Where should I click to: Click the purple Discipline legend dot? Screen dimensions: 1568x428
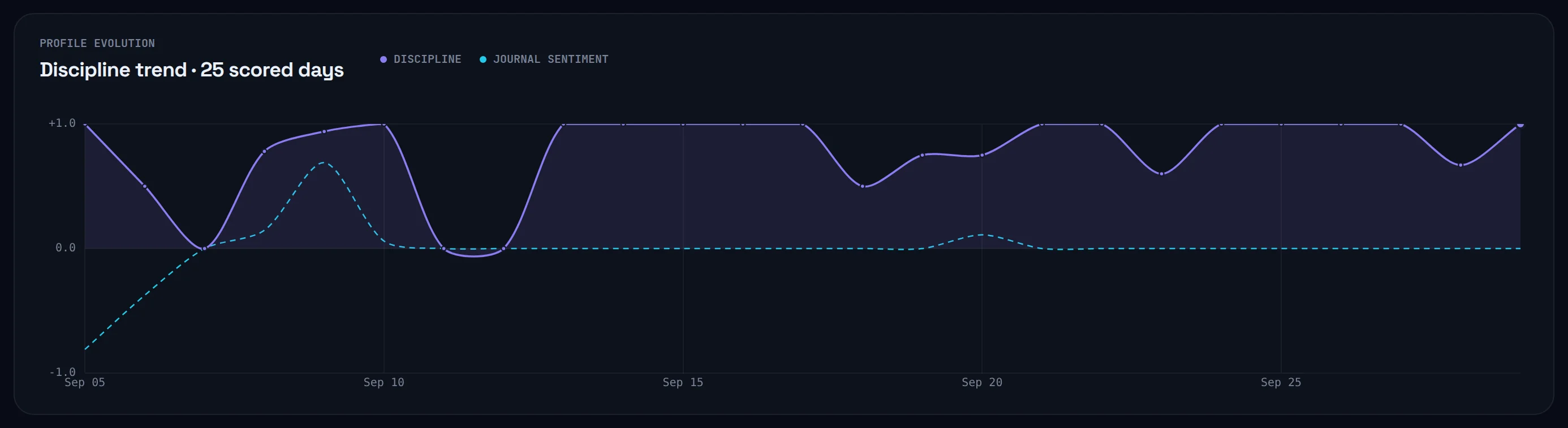[x=384, y=59]
